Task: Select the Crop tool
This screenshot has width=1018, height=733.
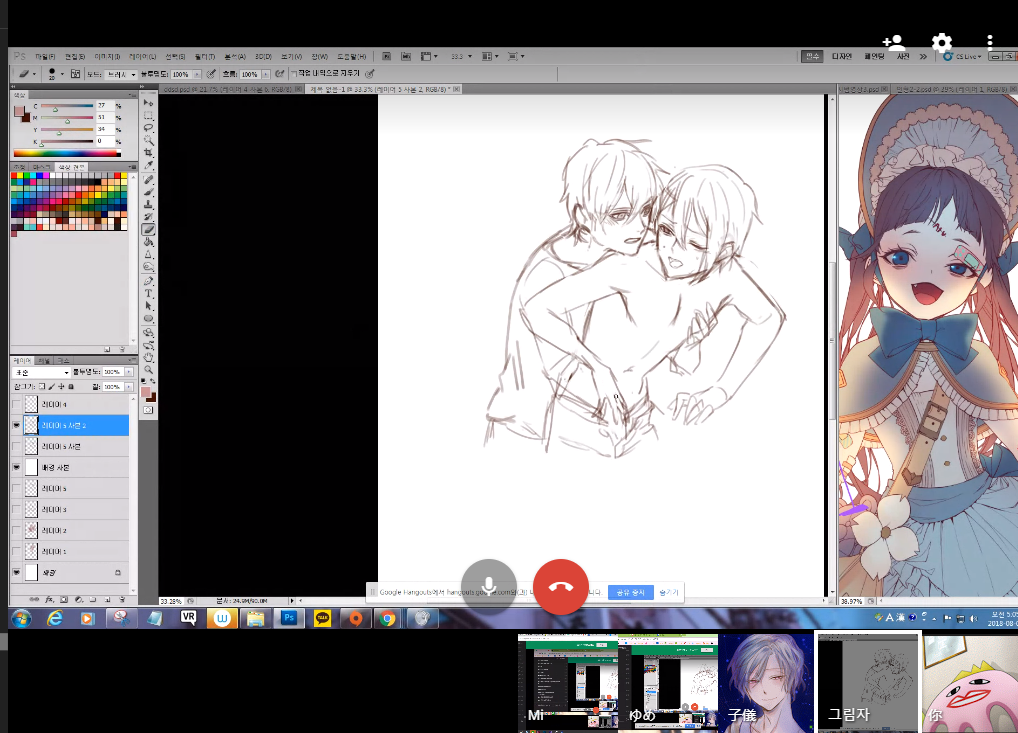Action: point(149,153)
